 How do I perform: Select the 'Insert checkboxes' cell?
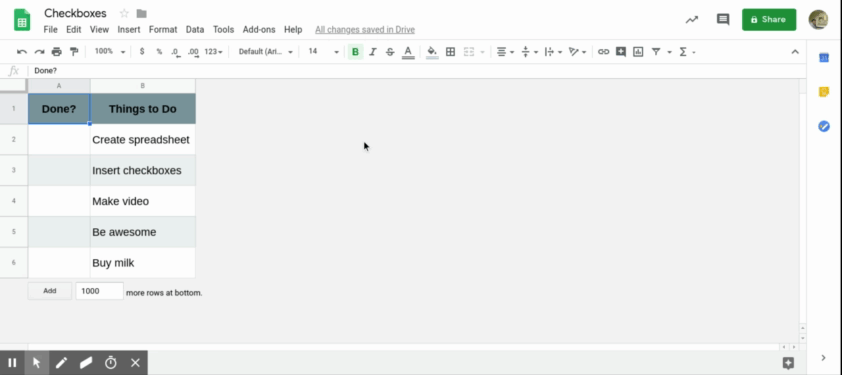[x=143, y=170]
